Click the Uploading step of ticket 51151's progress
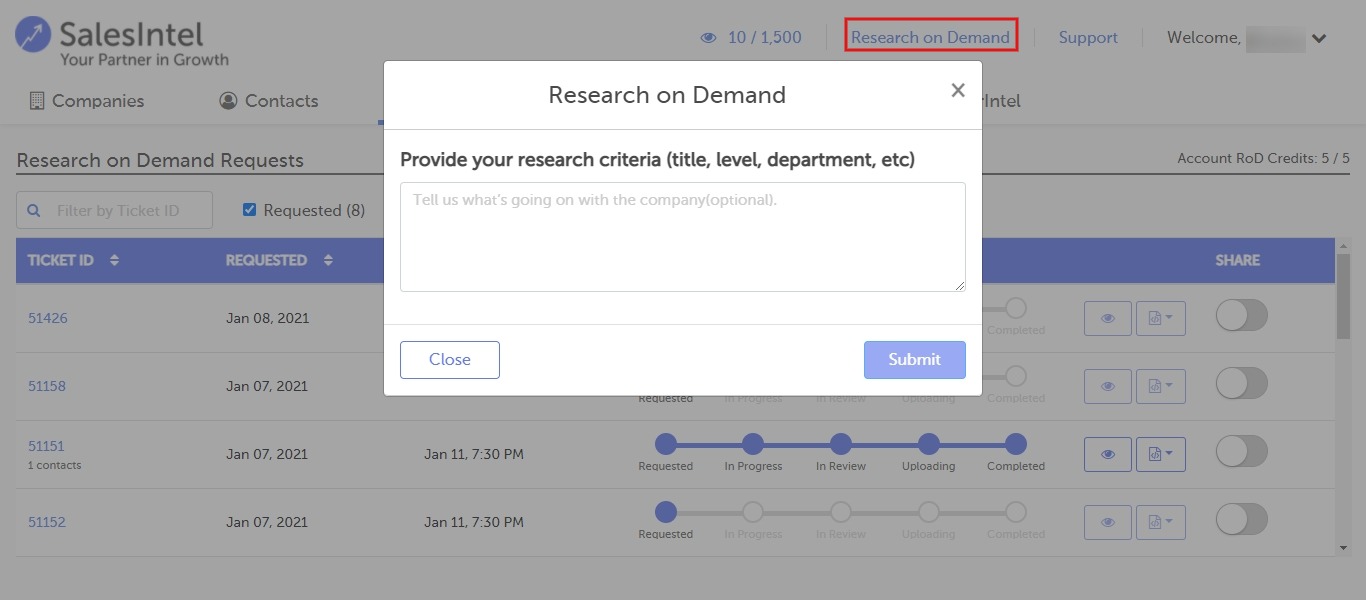Image resolution: width=1366 pixels, height=600 pixels. pyautogui.click(x=929, y=444)
